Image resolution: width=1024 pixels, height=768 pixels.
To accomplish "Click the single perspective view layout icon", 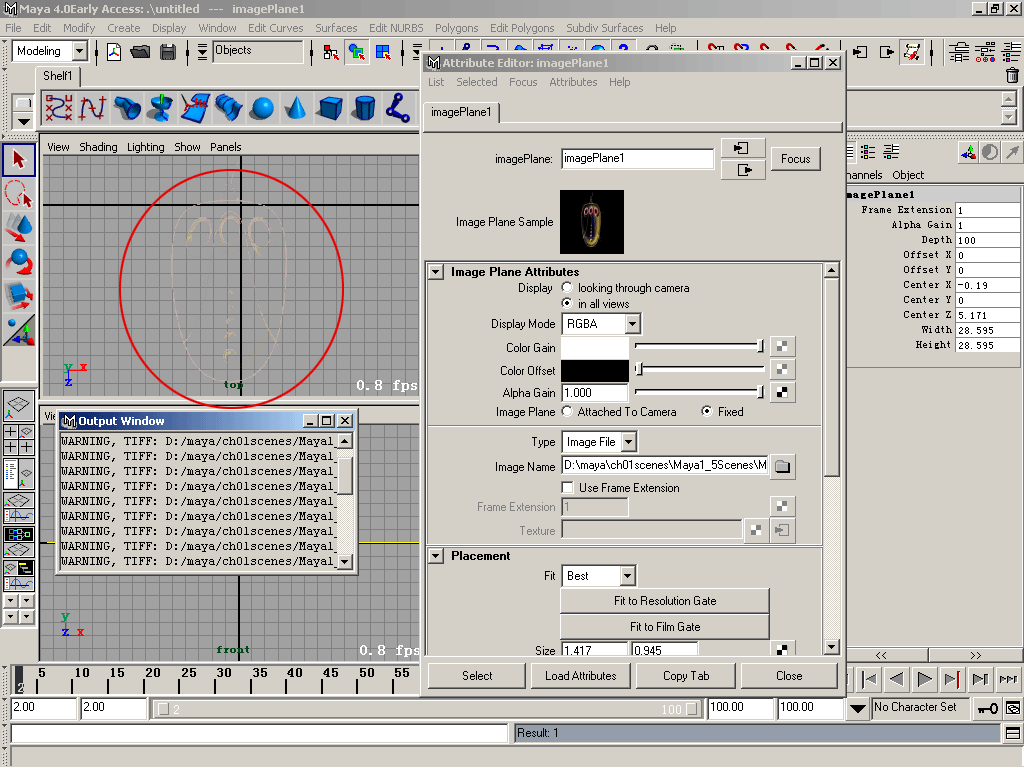I will [x=18, y=406].
